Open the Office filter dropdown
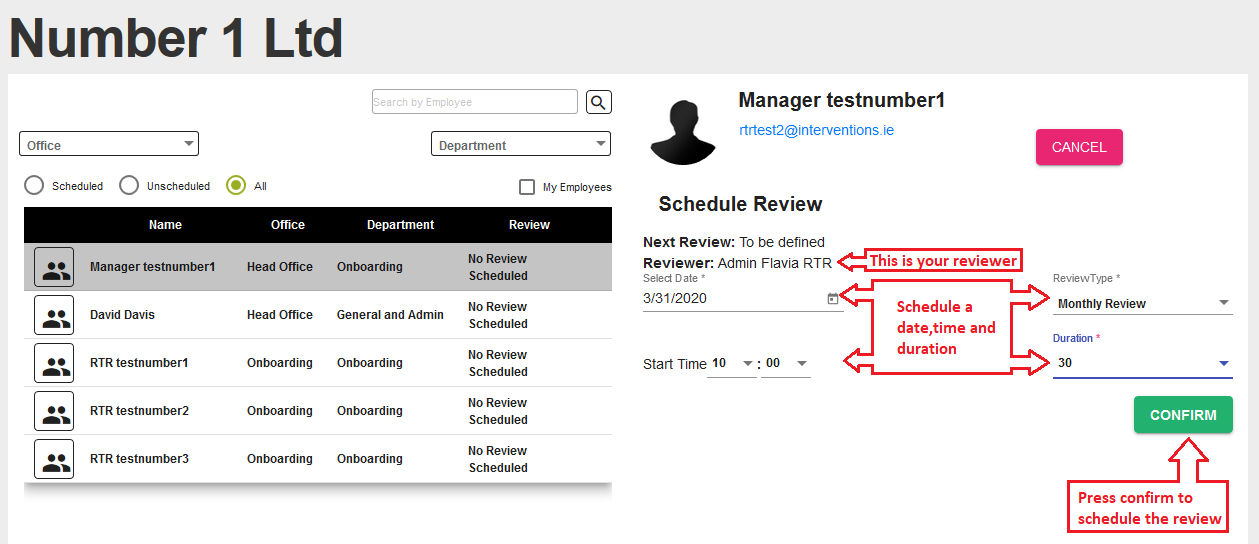The image size is (1259, 544). (x=109, y=145)
